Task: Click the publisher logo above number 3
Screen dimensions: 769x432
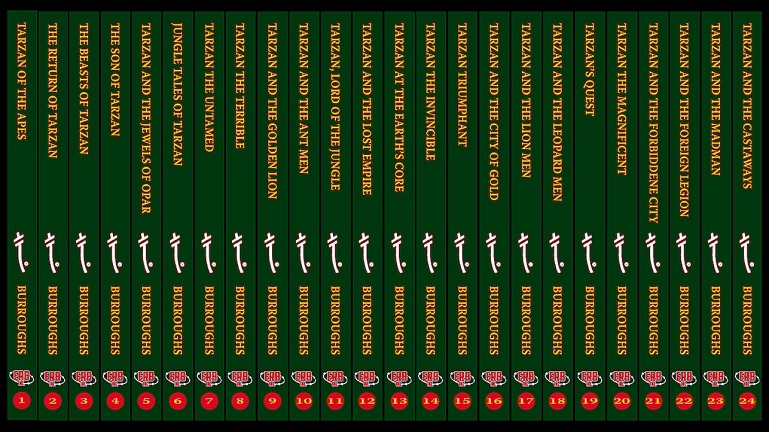Action: 84,378
